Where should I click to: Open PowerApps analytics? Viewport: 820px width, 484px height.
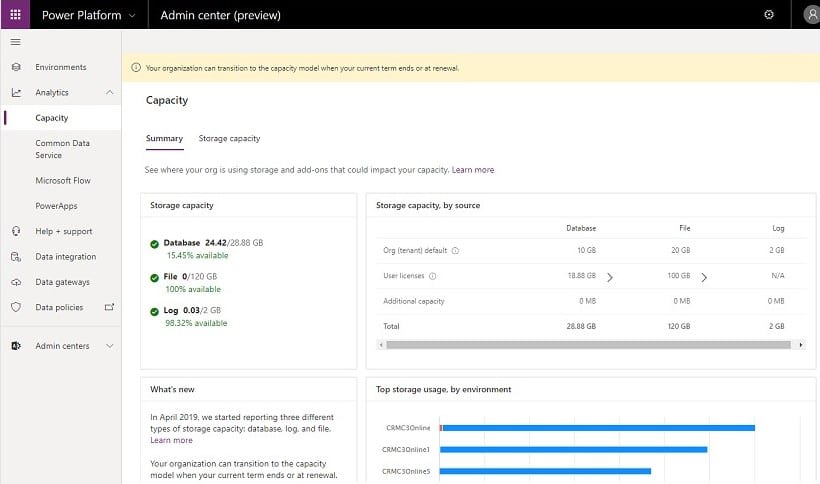(56, 206)
